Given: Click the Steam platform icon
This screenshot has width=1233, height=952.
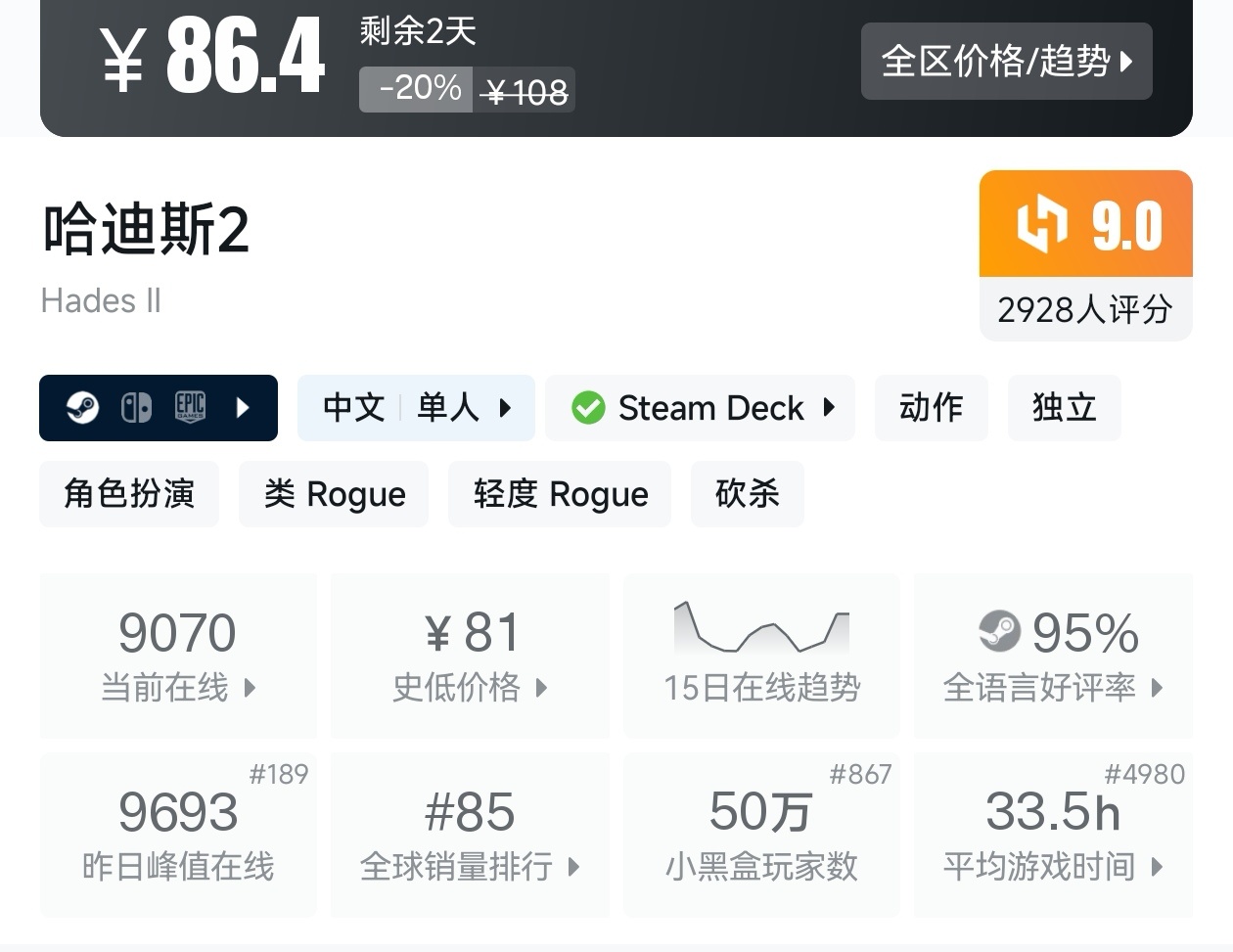Looking at the screenshot, I should (82, 407).
